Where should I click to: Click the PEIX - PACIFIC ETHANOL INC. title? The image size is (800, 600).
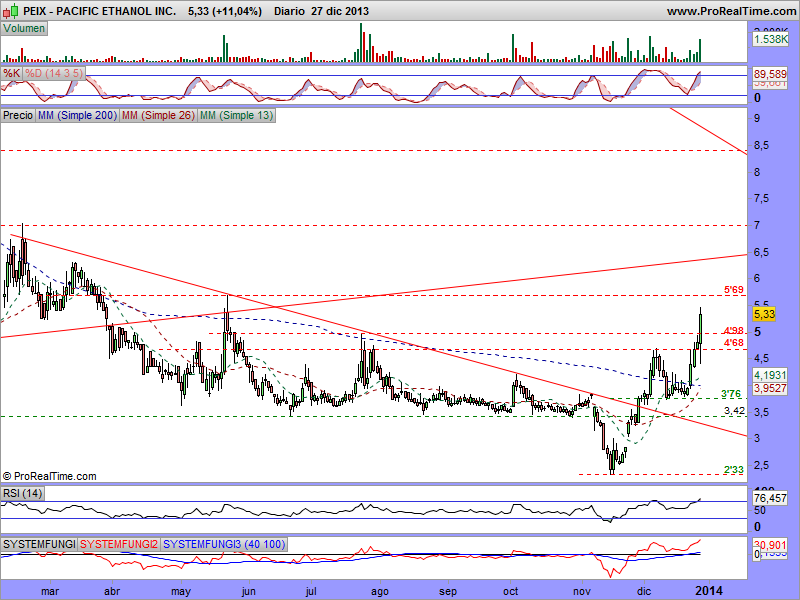(x=99, y=11)
